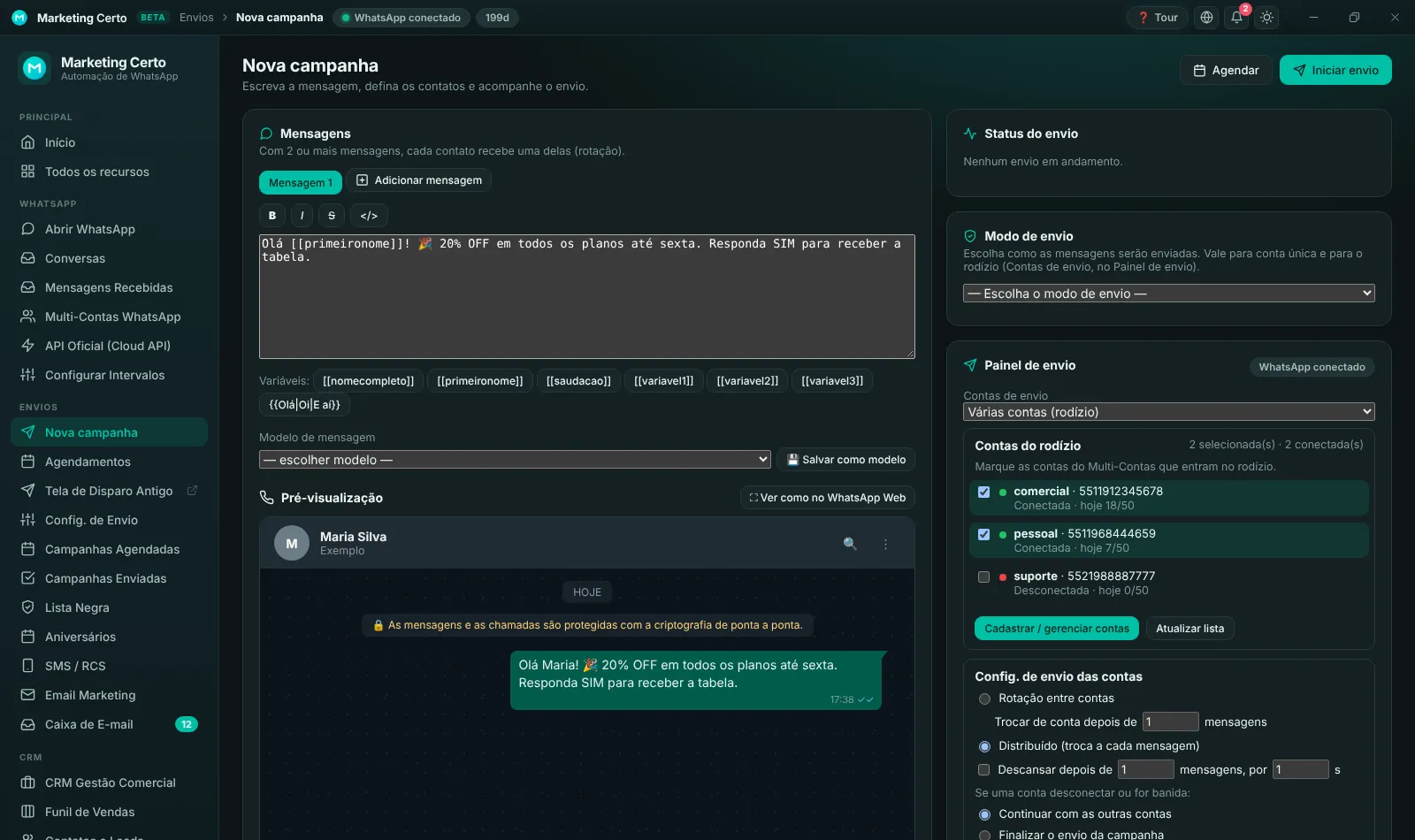The image size is (1415, 840).
Task: Insert monospace code formatting
Action: click(369, 216)
